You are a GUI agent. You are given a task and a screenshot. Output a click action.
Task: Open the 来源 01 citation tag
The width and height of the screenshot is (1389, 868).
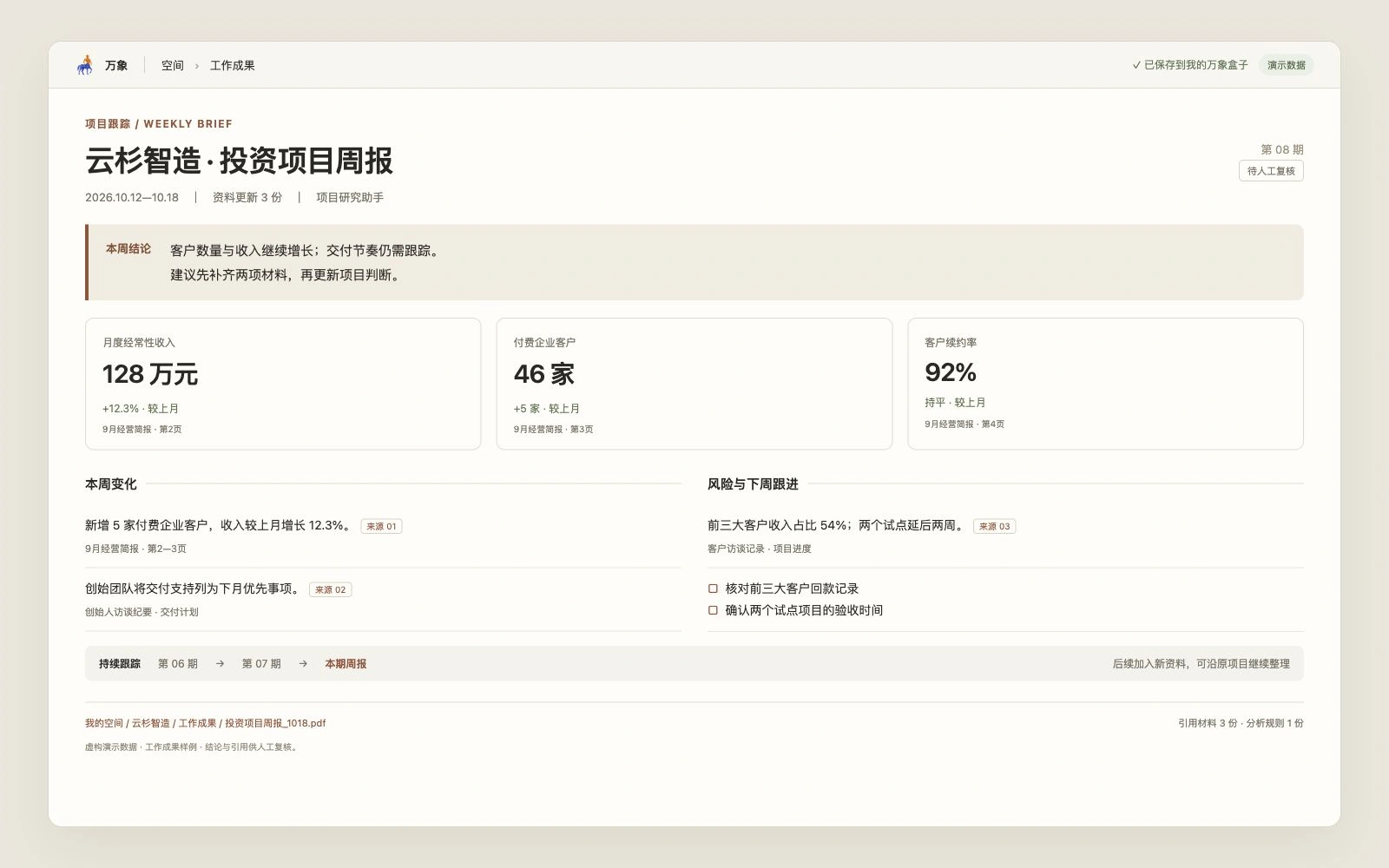click(x=381, y=526)
